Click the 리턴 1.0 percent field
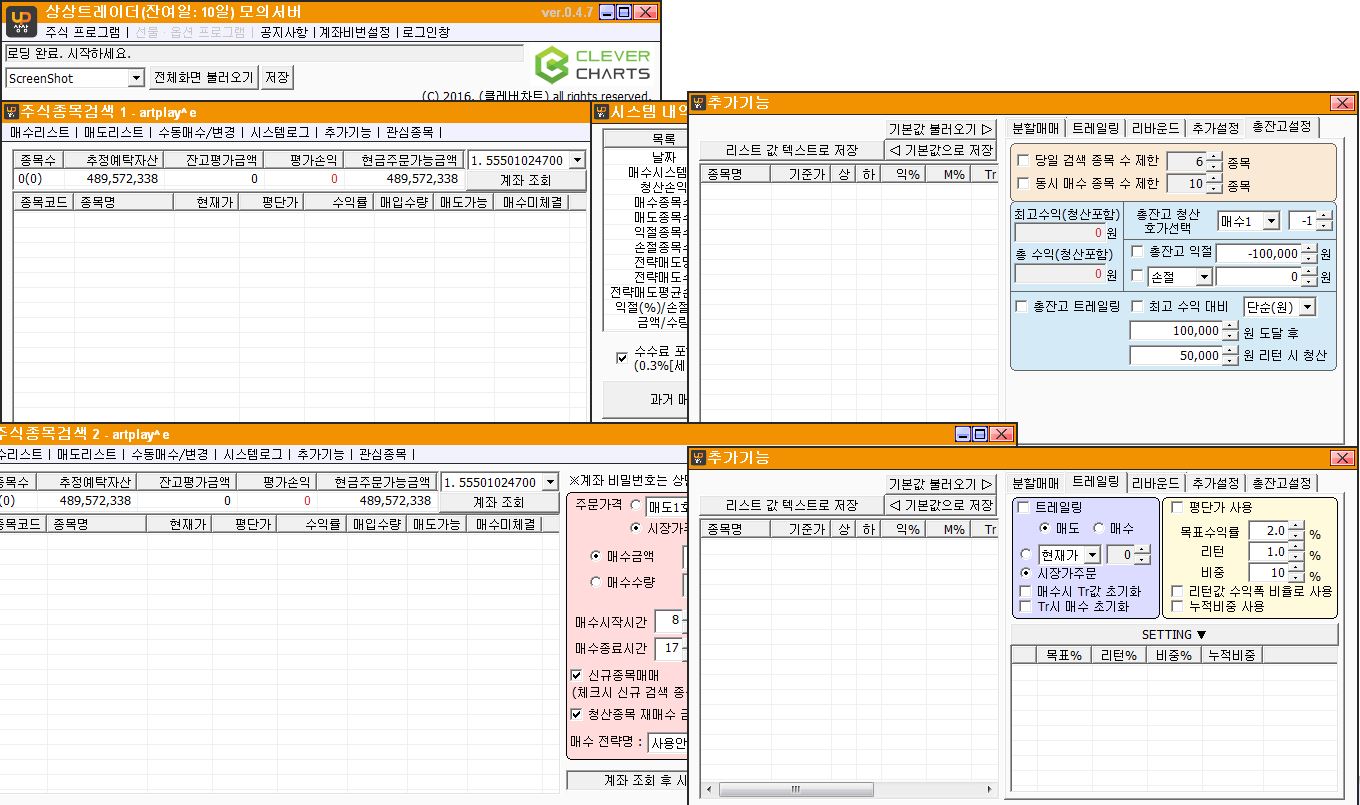 click(1268, 552)
